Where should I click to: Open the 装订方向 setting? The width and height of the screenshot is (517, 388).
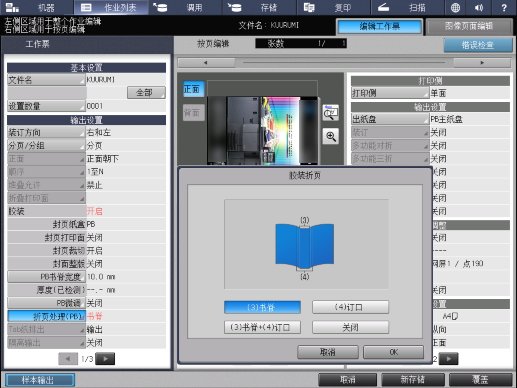pos(47,132)
